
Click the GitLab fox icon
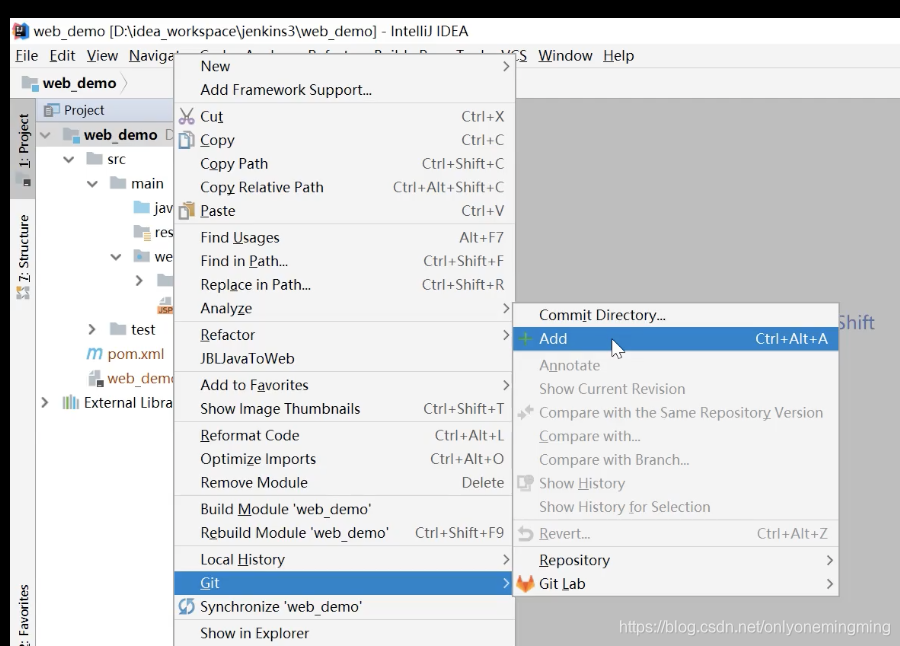(x=525, y=584)
